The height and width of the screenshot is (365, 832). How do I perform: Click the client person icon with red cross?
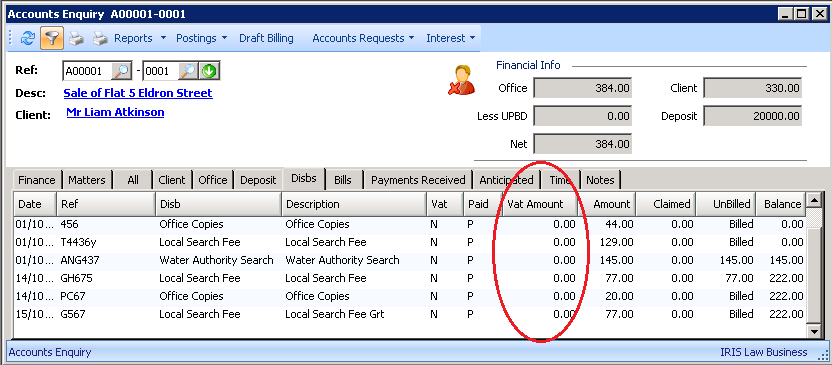461,80
